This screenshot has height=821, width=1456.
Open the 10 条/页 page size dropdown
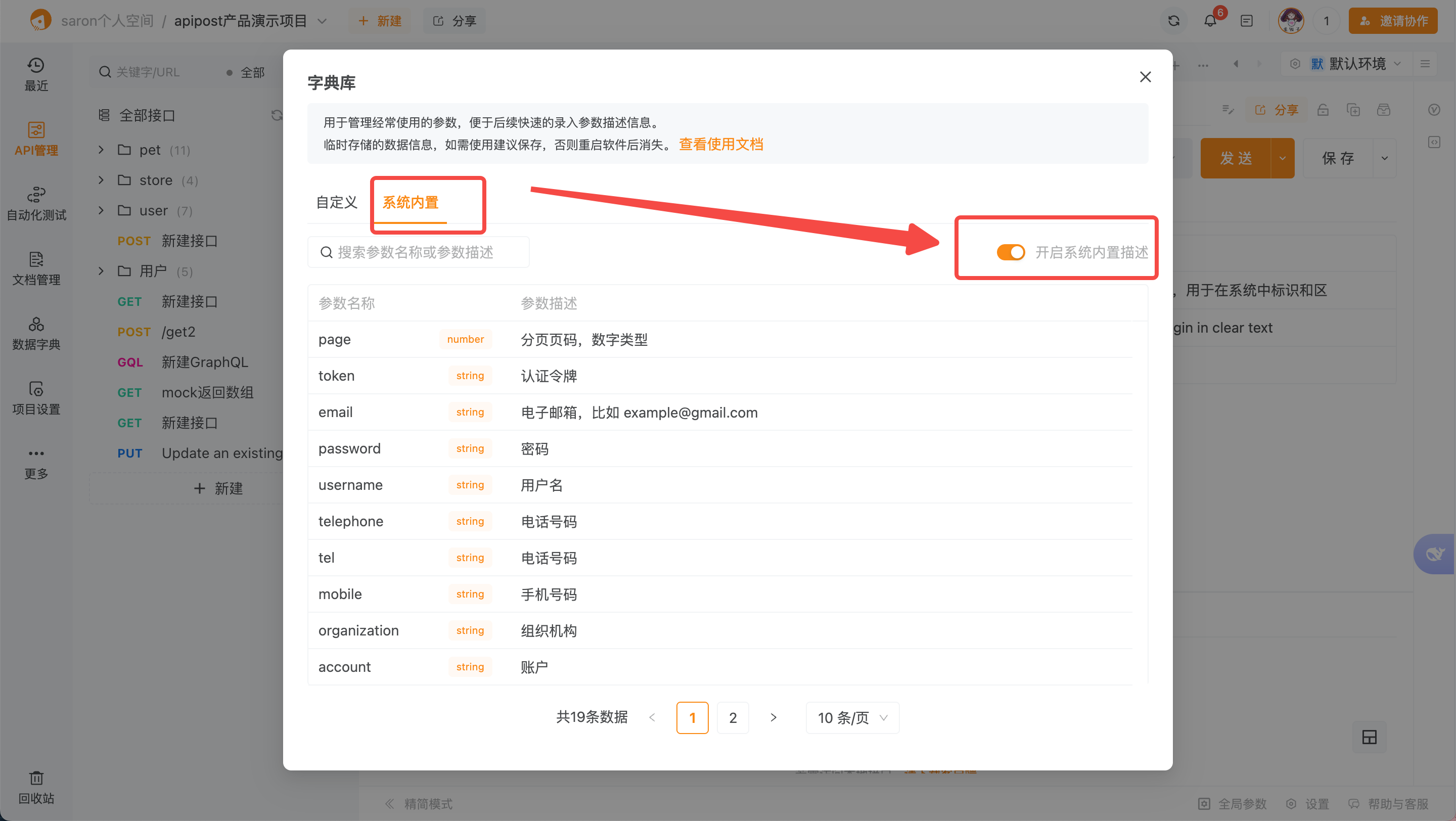(852, 717)
